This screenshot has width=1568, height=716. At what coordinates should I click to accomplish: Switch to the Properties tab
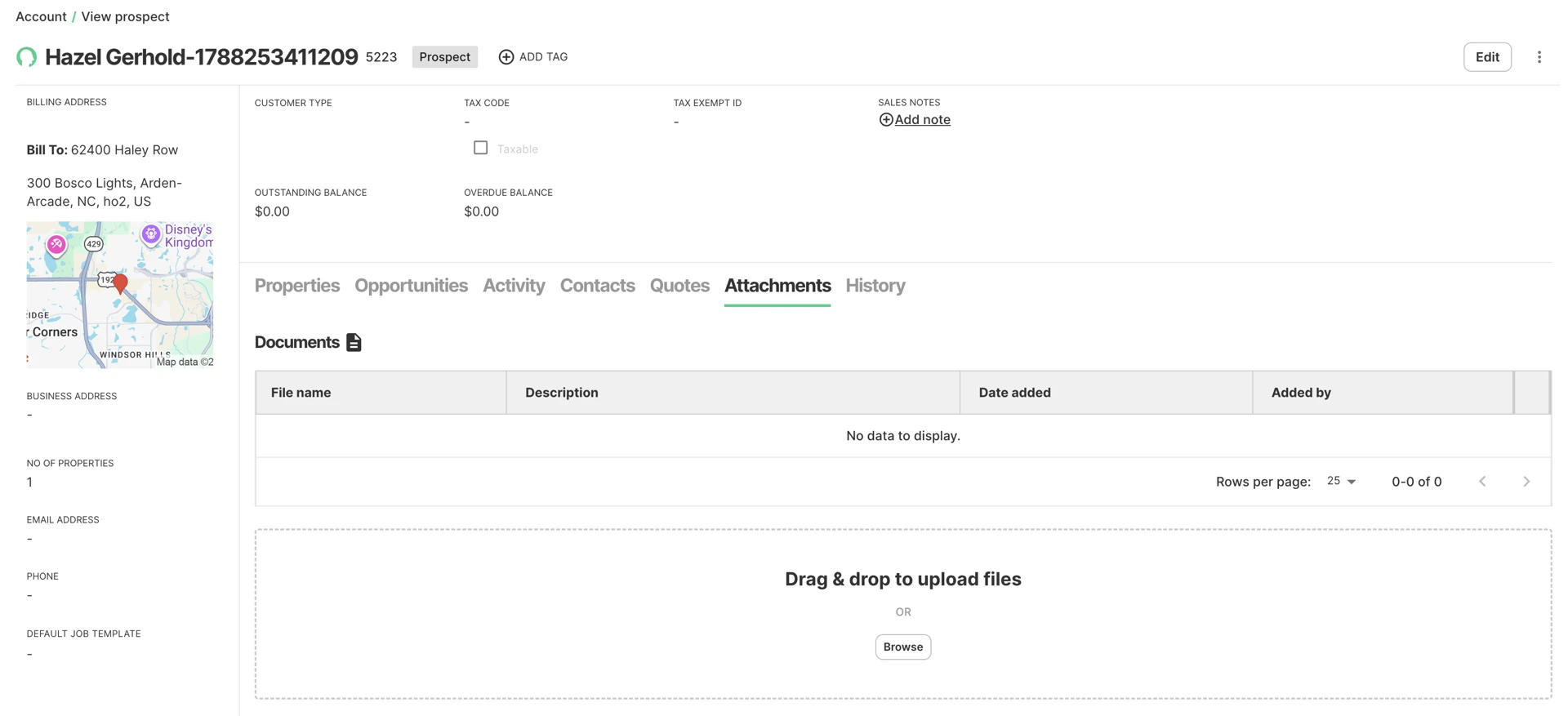pyautogui.click(x=297, y=286)
